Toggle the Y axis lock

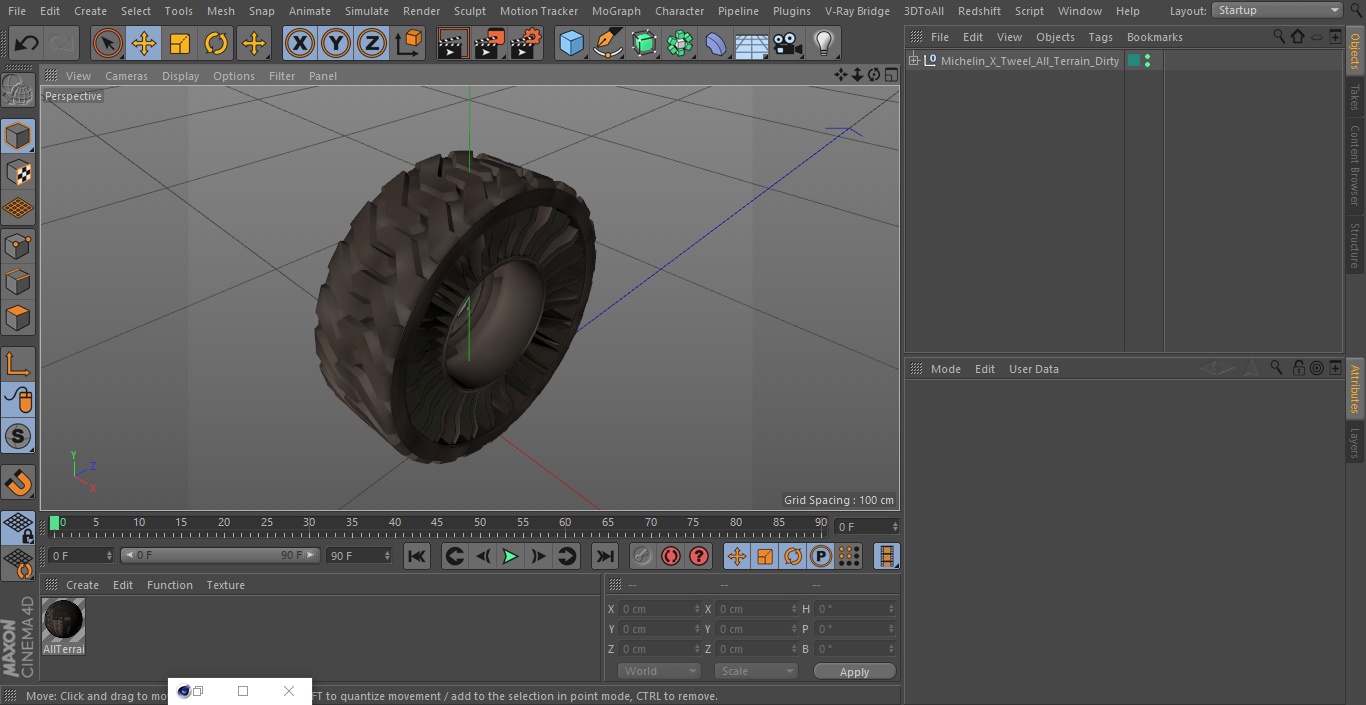[336, 44]
